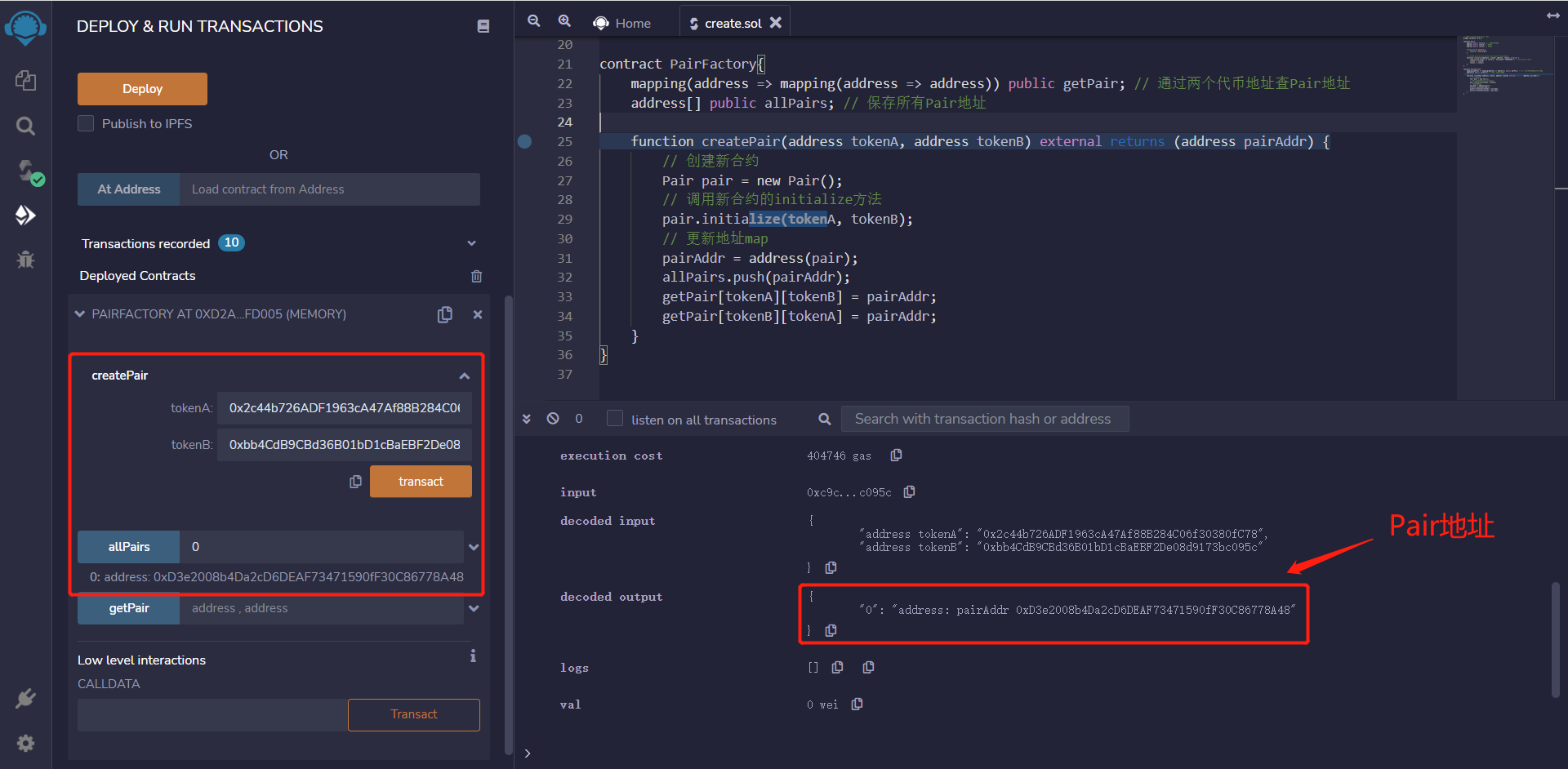
Task: Open the Settings gear in sidebar
Action: click(x=25, y=743)
